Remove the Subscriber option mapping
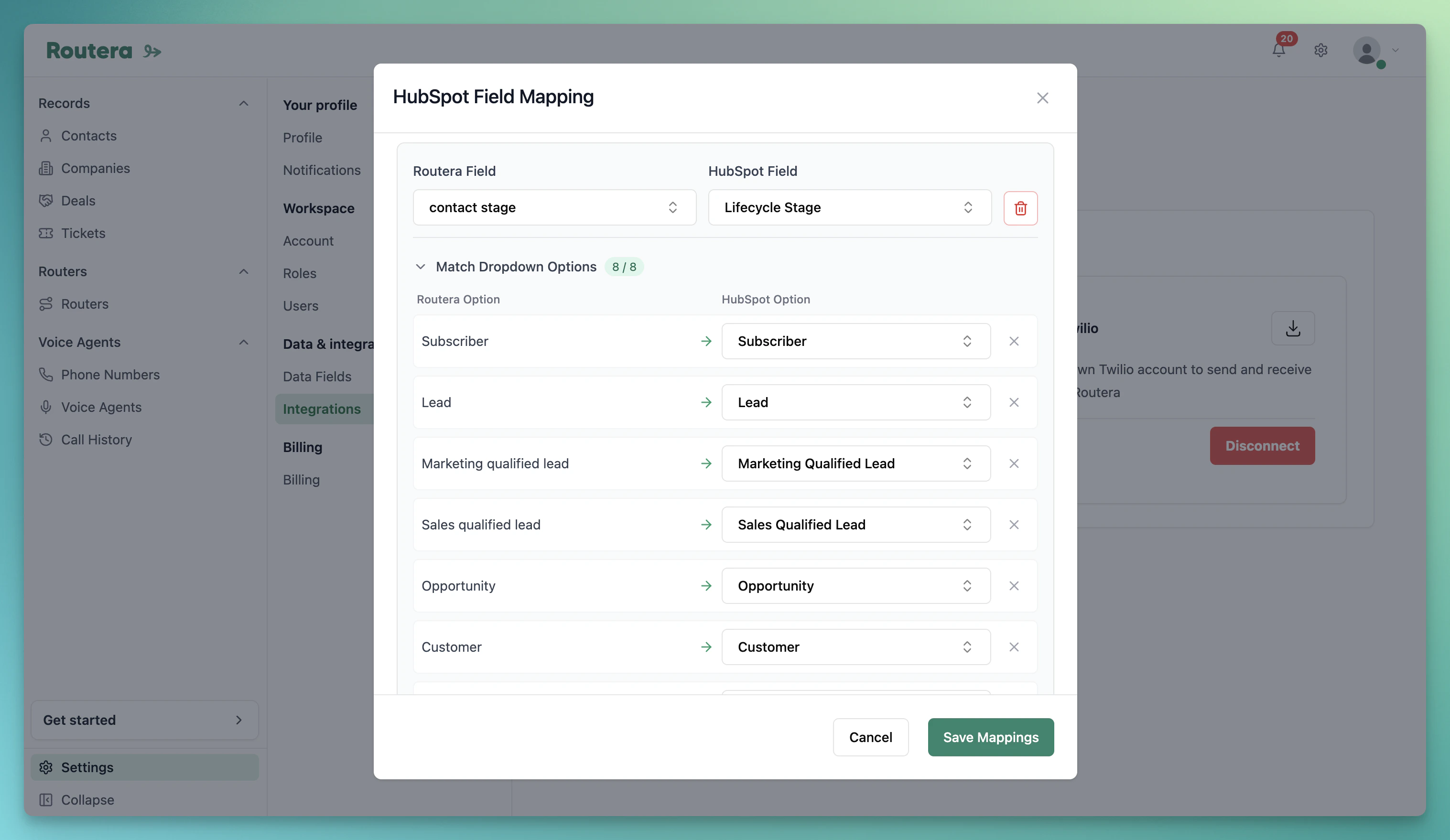 tap(1014, 341)
